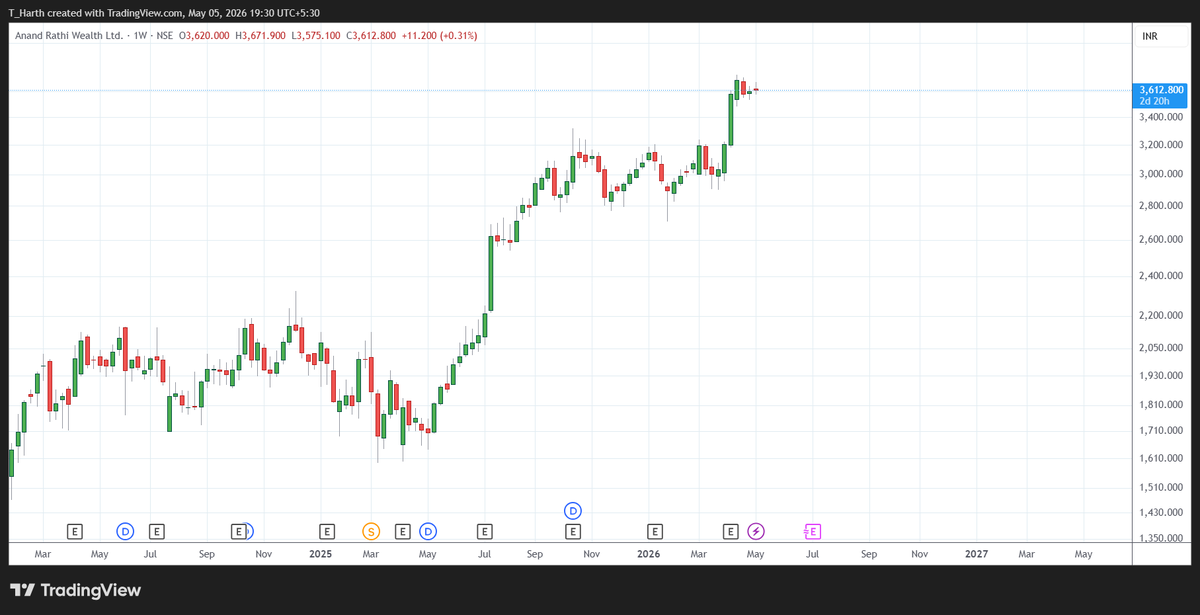Screen dimensions: 1200x615
Task: Click the 2027 year label on time axis
Action: (x=976, y=553)
